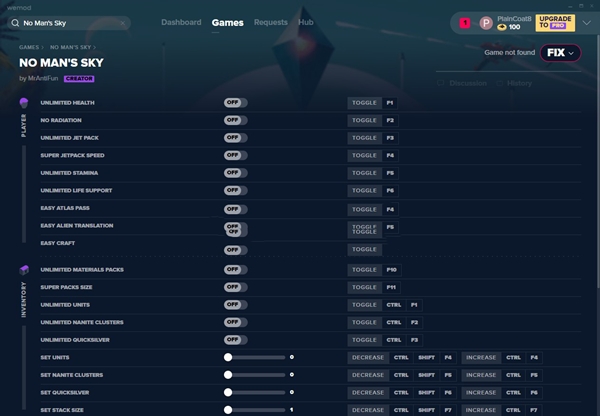Enable Unlimited Nanite Clusters
Image resolution: width=600 pixels, height=416 pixels.
pyautogui.click(x=236, y=323)
